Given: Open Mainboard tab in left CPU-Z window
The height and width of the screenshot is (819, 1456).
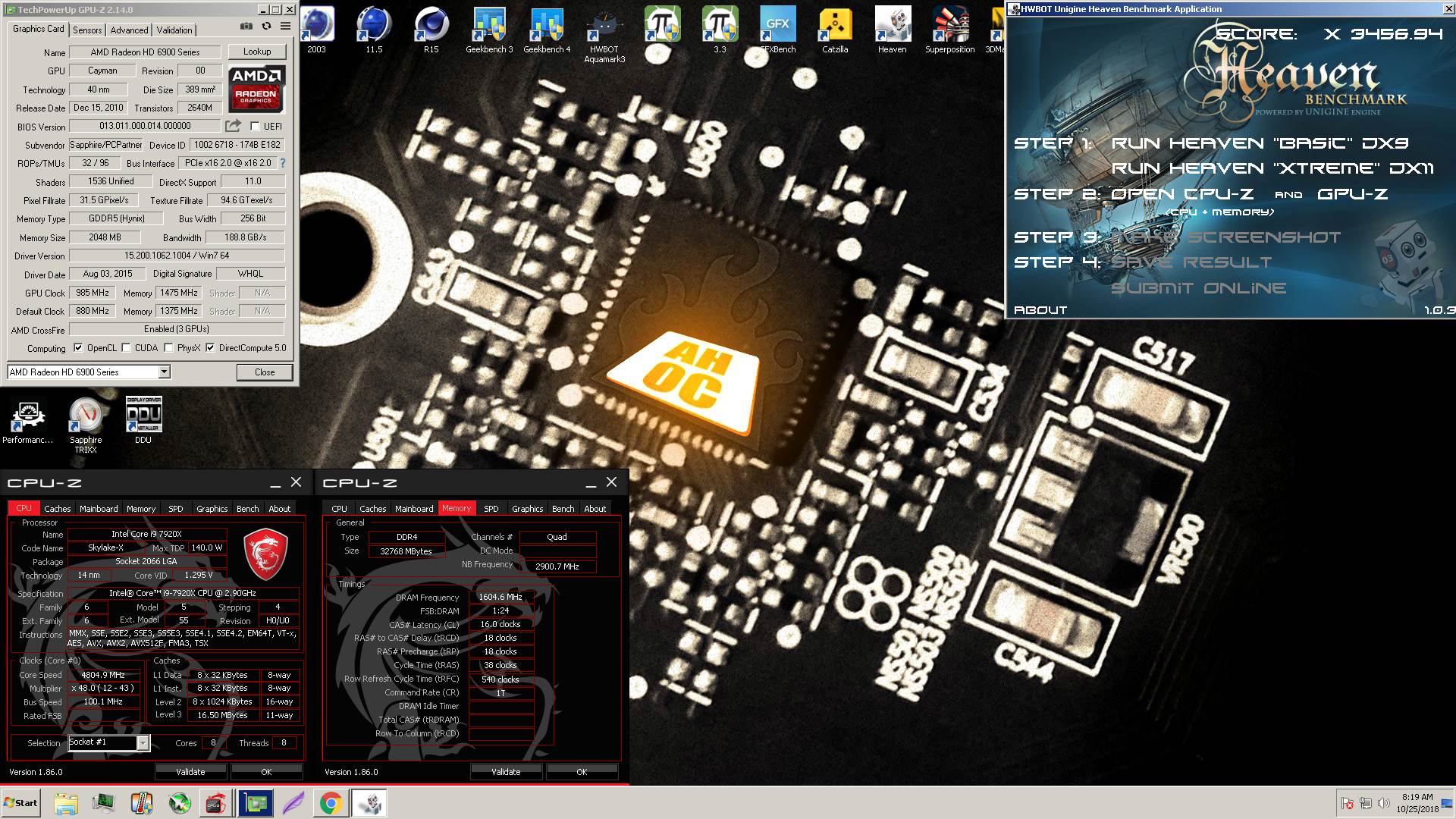Looking at the screenshot, I should click(x=99, y=509).
